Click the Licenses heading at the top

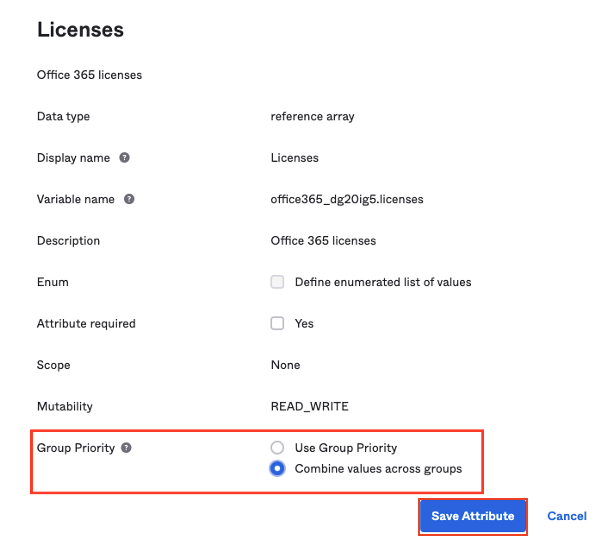80,30
